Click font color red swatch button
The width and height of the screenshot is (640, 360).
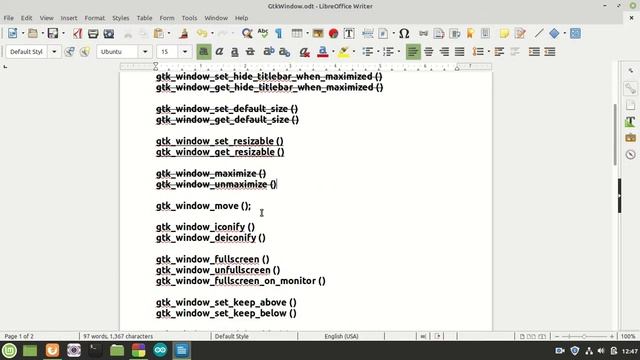tap(323, 52)
